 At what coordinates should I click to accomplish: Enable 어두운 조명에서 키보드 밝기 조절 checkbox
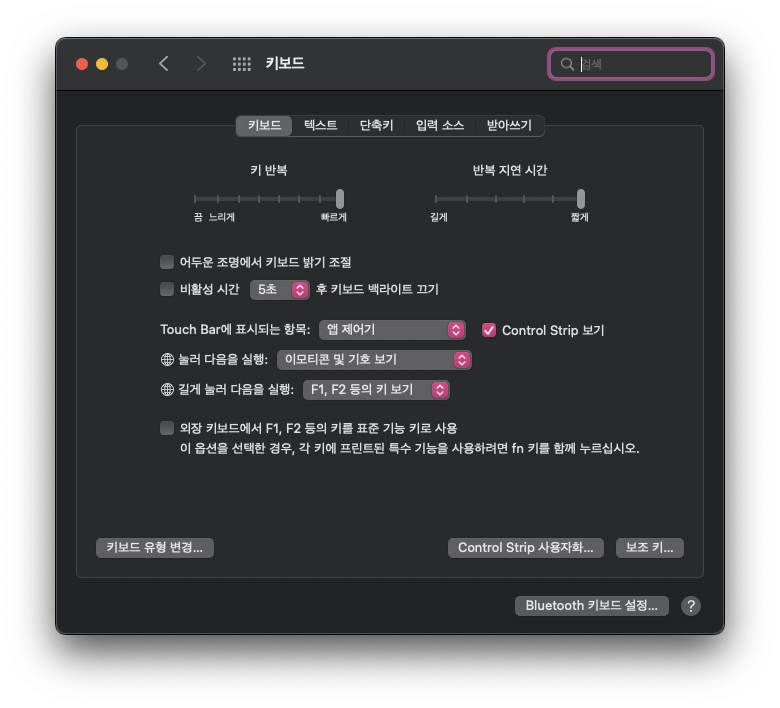point(167,262)
